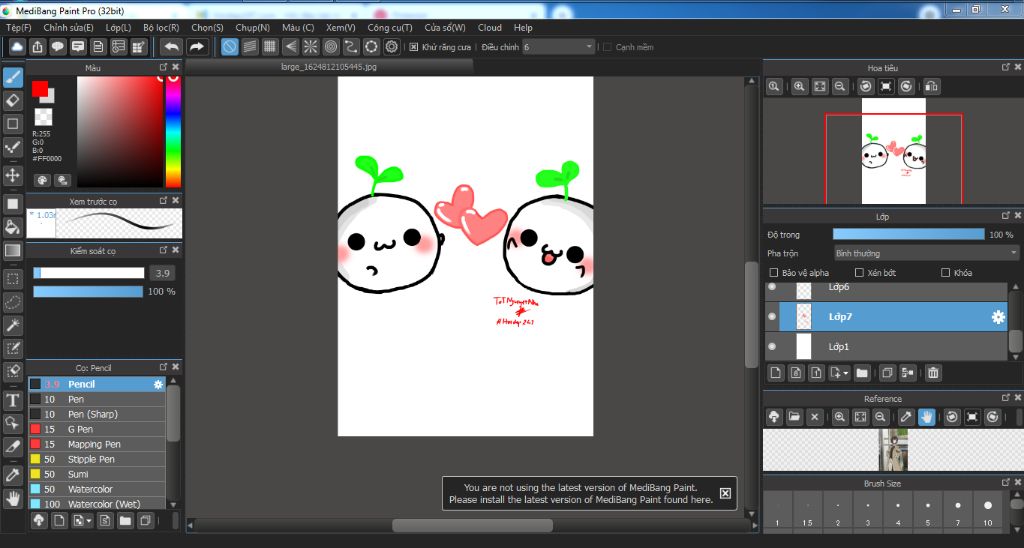Select eyedropper in Reference panel

point(906,417)
